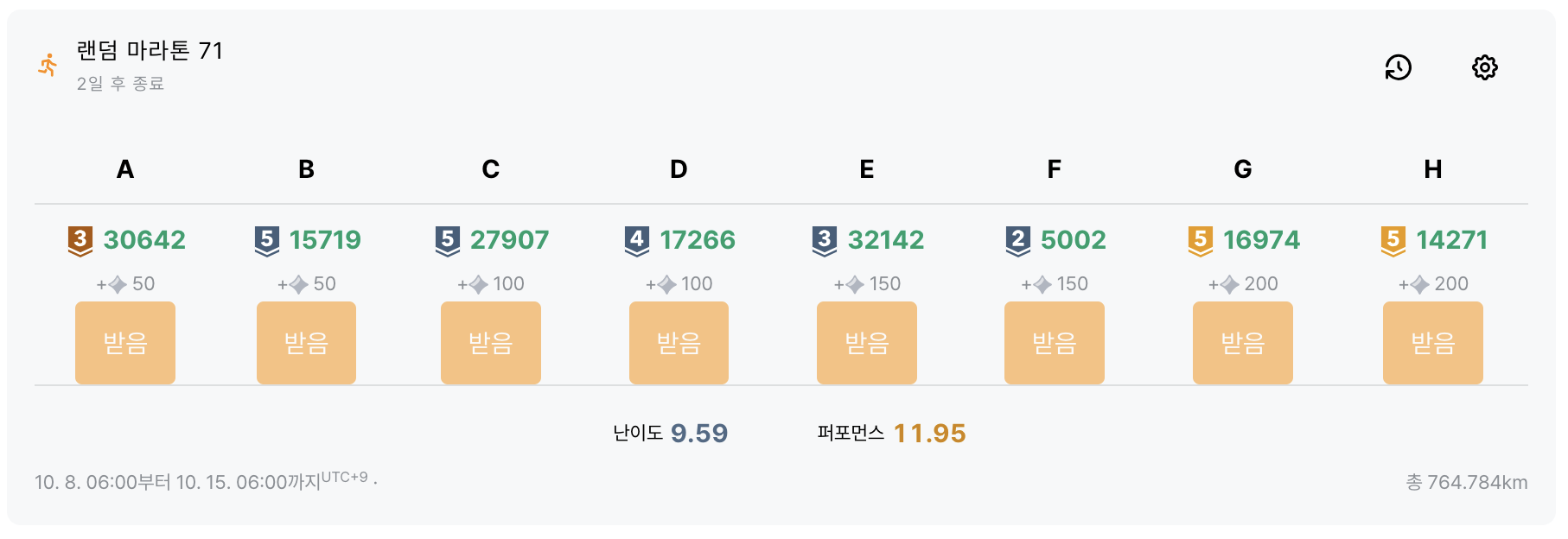This screenshot has height=539, width=1568.
Task: Open problem 30642 link
Action: 143,239
